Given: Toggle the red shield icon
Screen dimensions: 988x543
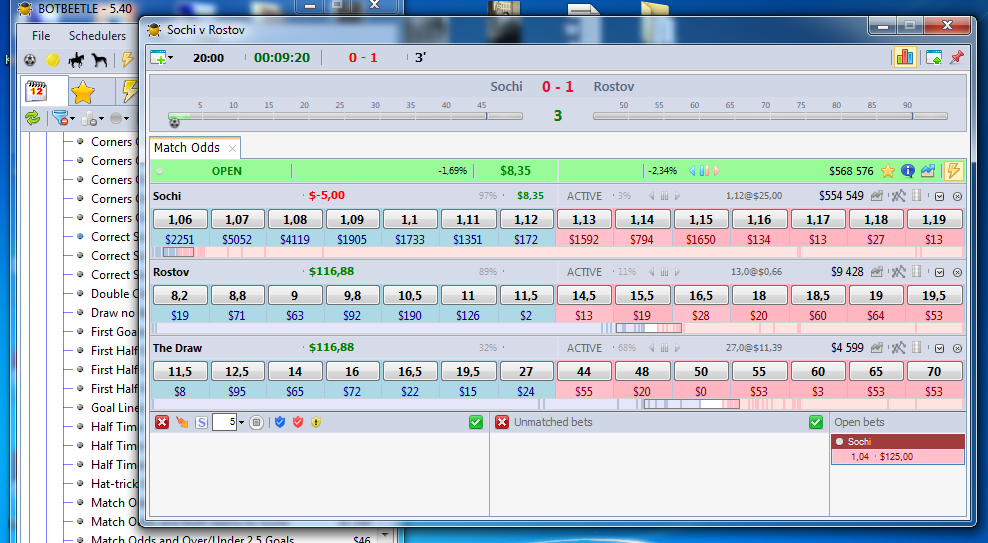Looking at the screenshot, I should (x=298, y=422).
